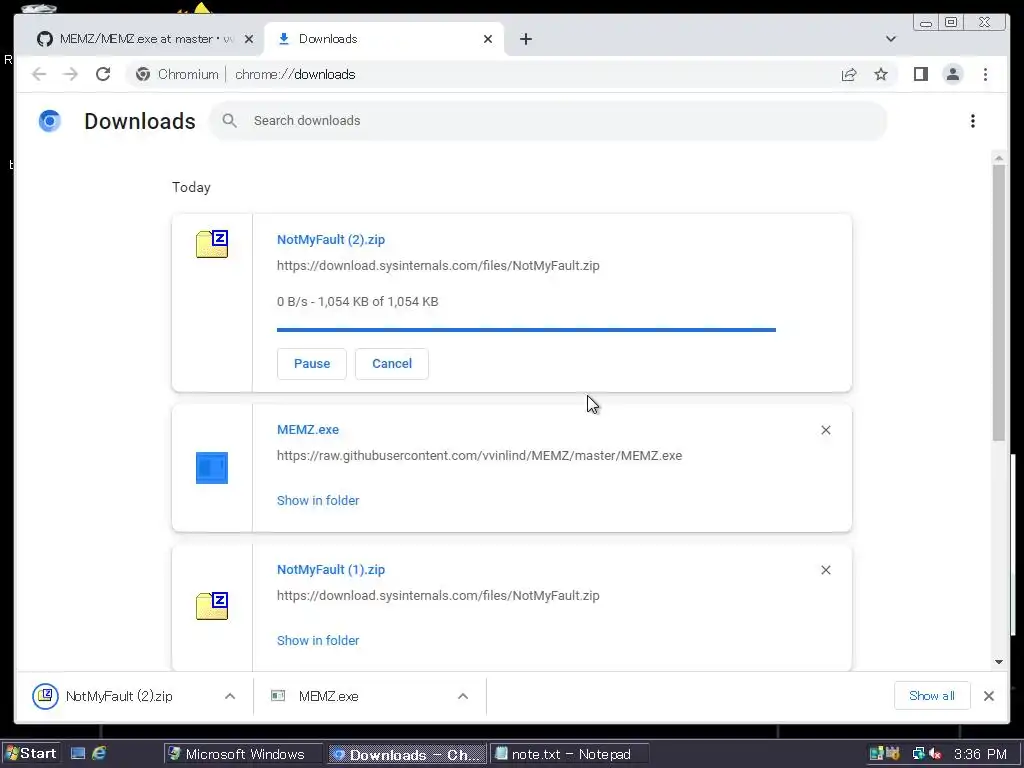The width and height of the screenshot is (1024, 768).
Task: Close the Downloads tab
Action: (488, 39)
